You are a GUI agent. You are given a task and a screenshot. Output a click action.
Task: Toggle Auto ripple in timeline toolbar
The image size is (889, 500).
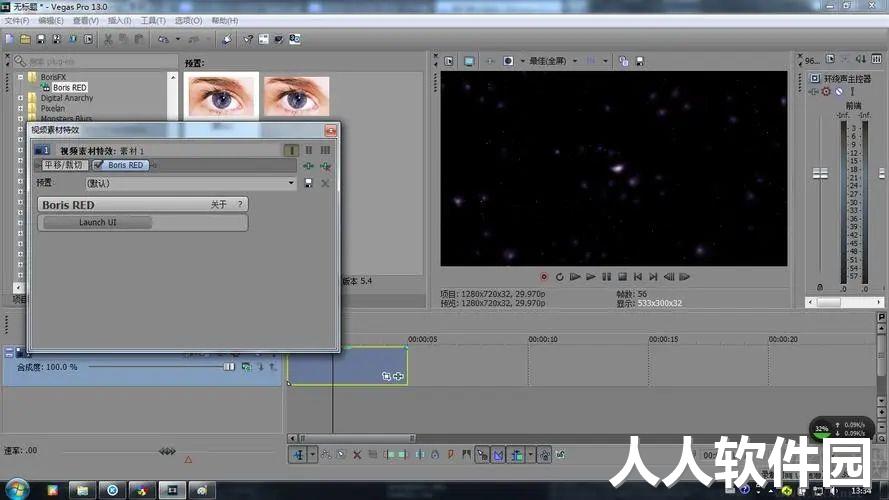tap(517, 455)
